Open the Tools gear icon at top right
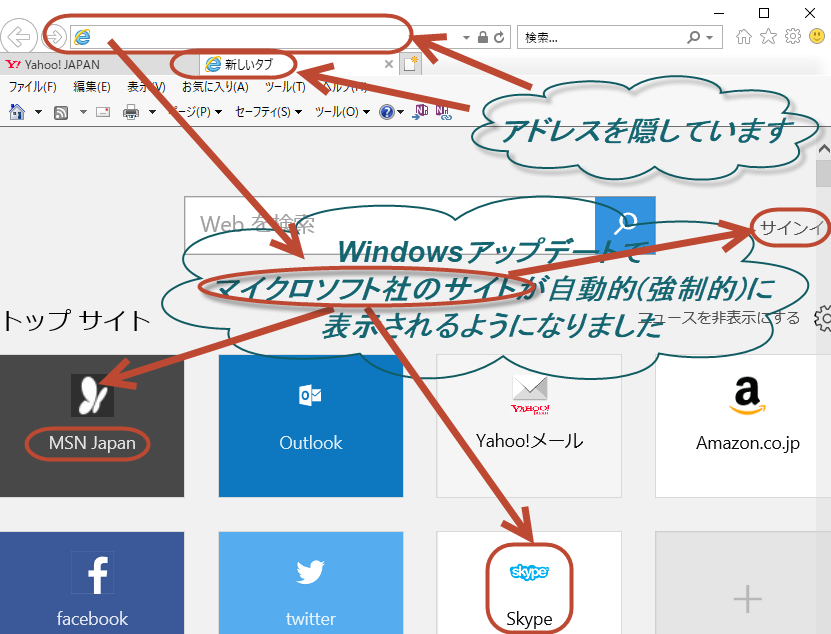The height and width of the screenshot is (634, 831). click(792, 36)
